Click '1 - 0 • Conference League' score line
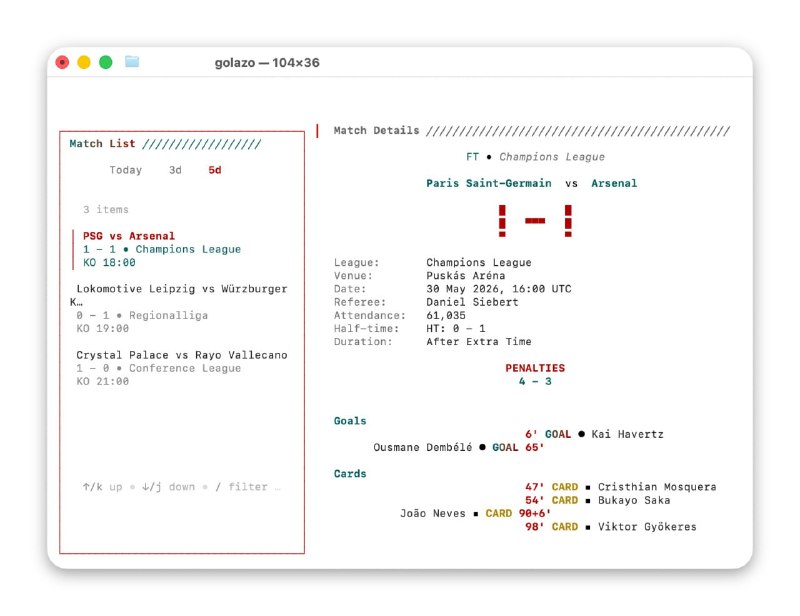800x616 pixels. pyautogui.click(x=159, y=368)
